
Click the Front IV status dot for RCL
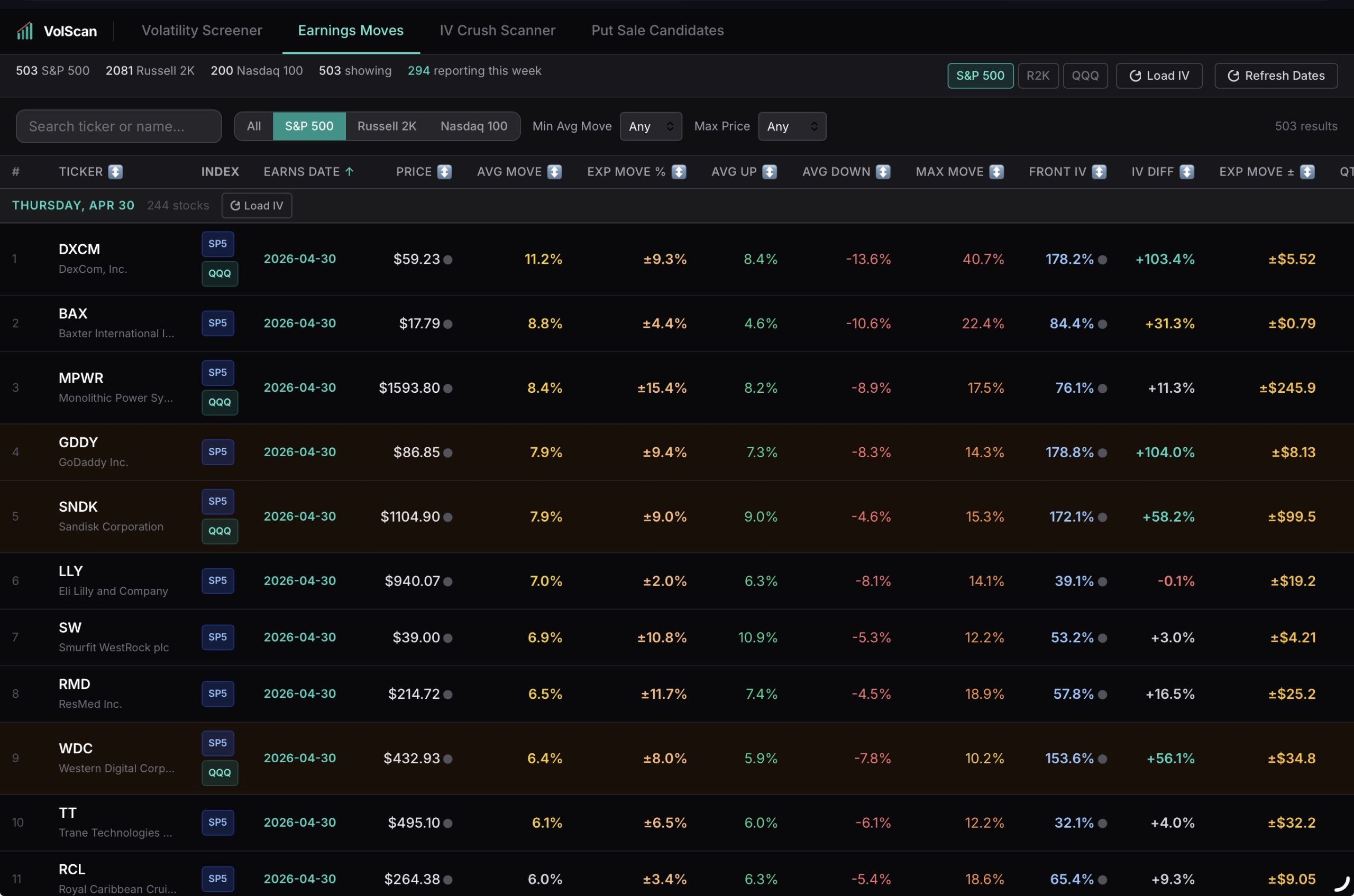(x=1102, y=880)
